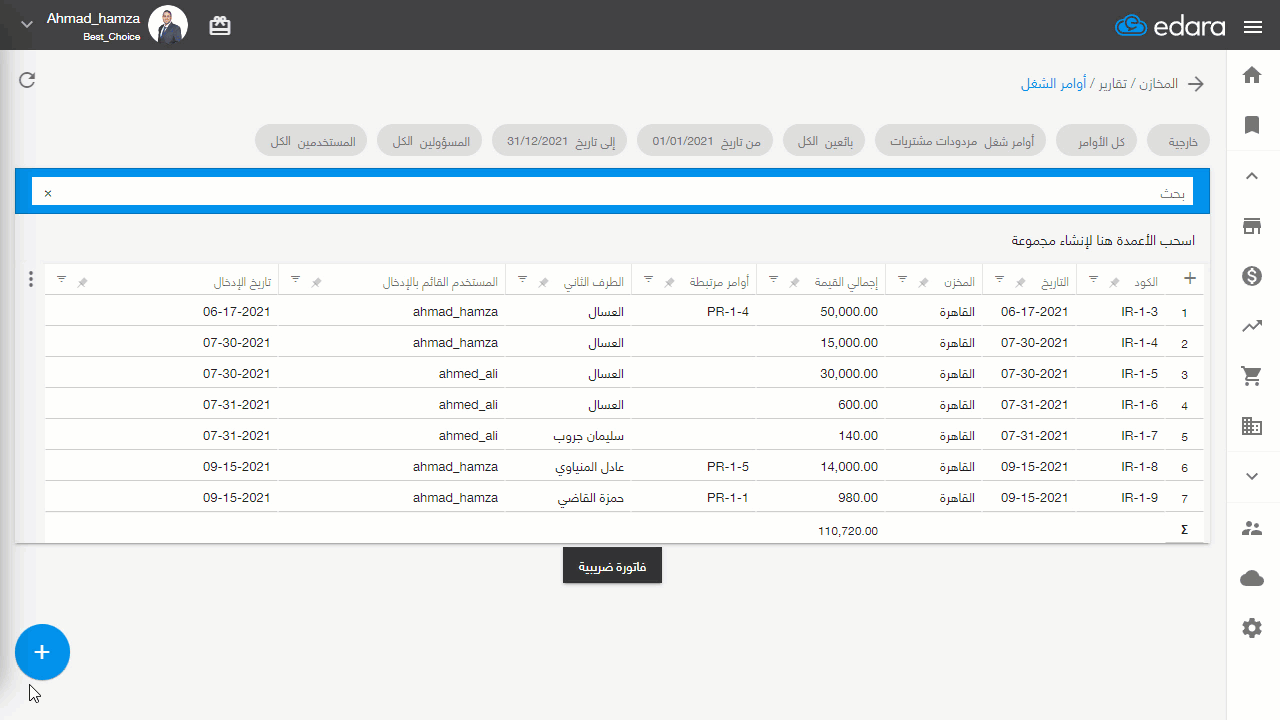Open the table three-dot options menu
Screen dimensions: 1280x720
(30, 280)
